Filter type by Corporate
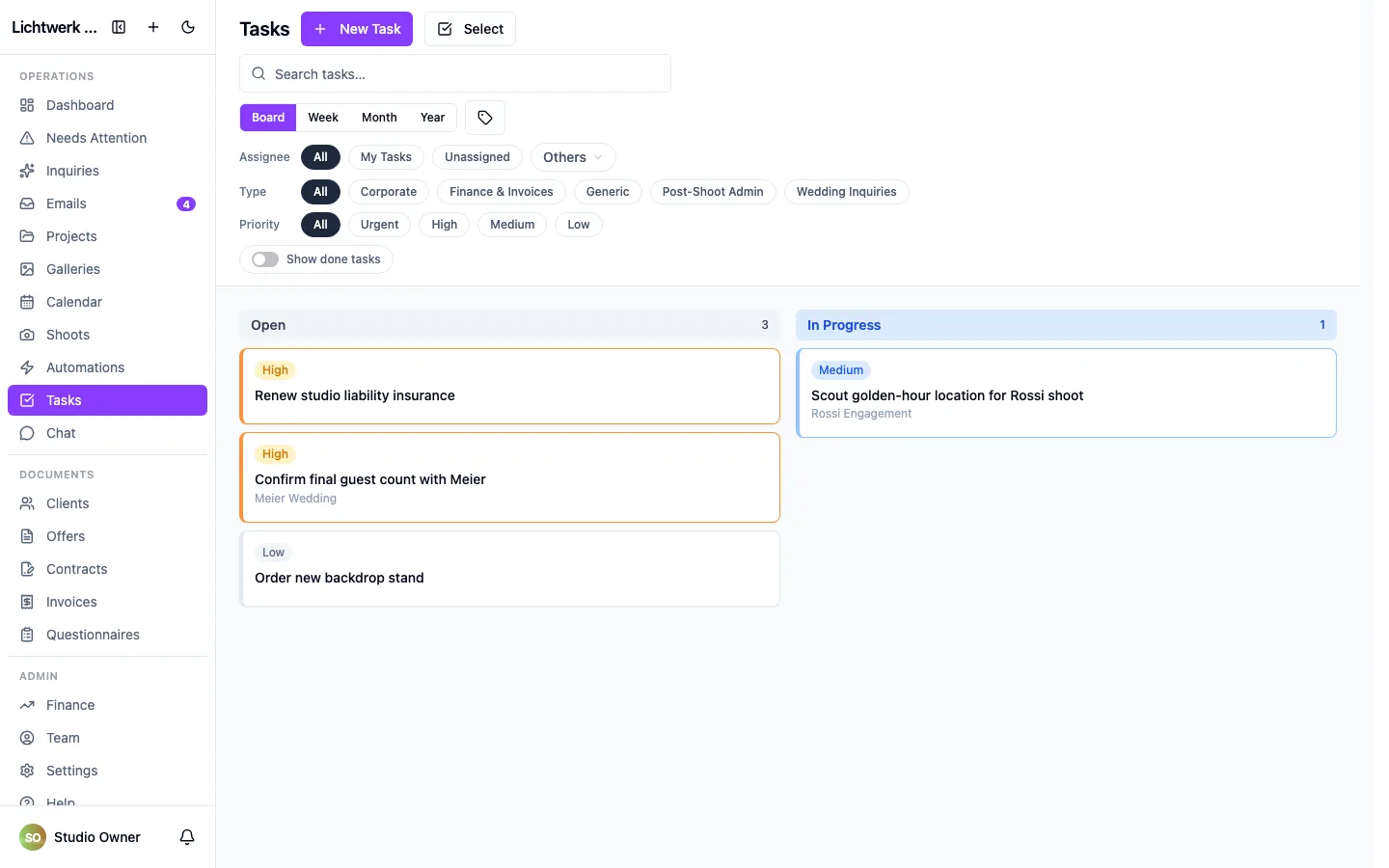This screenshot has width=1389, height=868. tap(389, 192)
